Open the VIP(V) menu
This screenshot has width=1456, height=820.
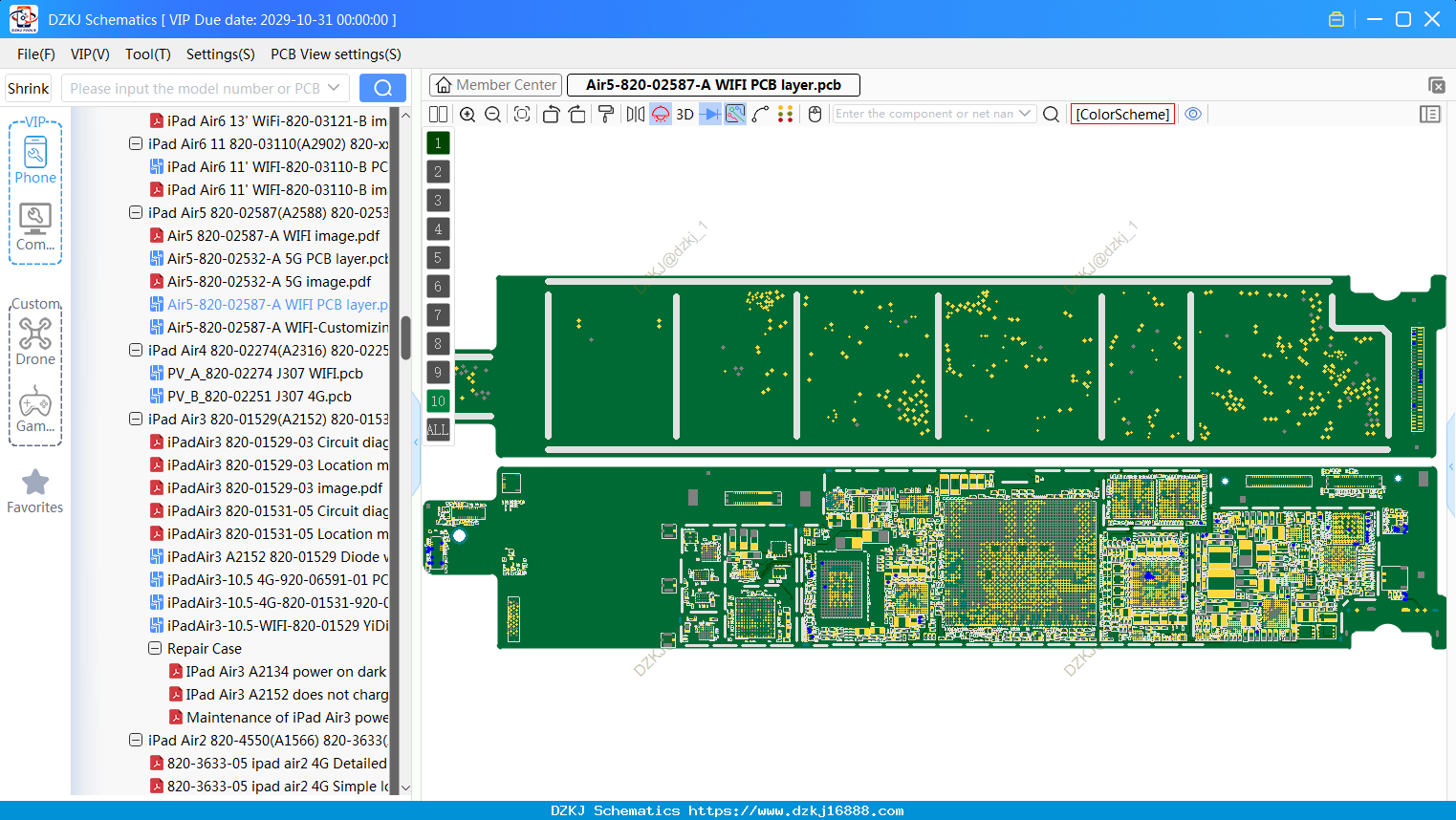click(90, 54)
